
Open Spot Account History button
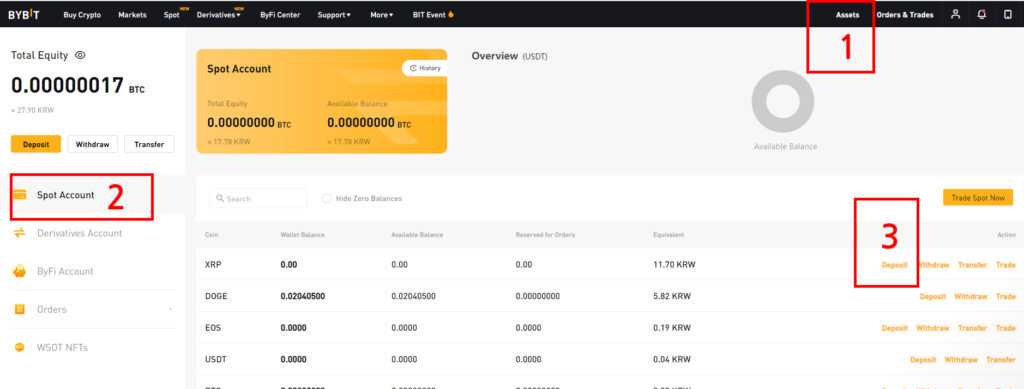[x=424, y=68]
